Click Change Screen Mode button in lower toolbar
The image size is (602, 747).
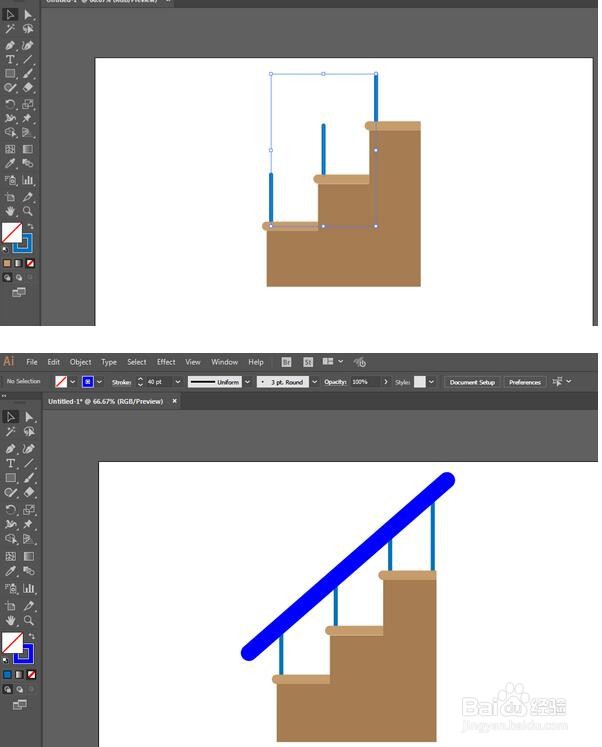pyautogui.click(x=19, y=705)
